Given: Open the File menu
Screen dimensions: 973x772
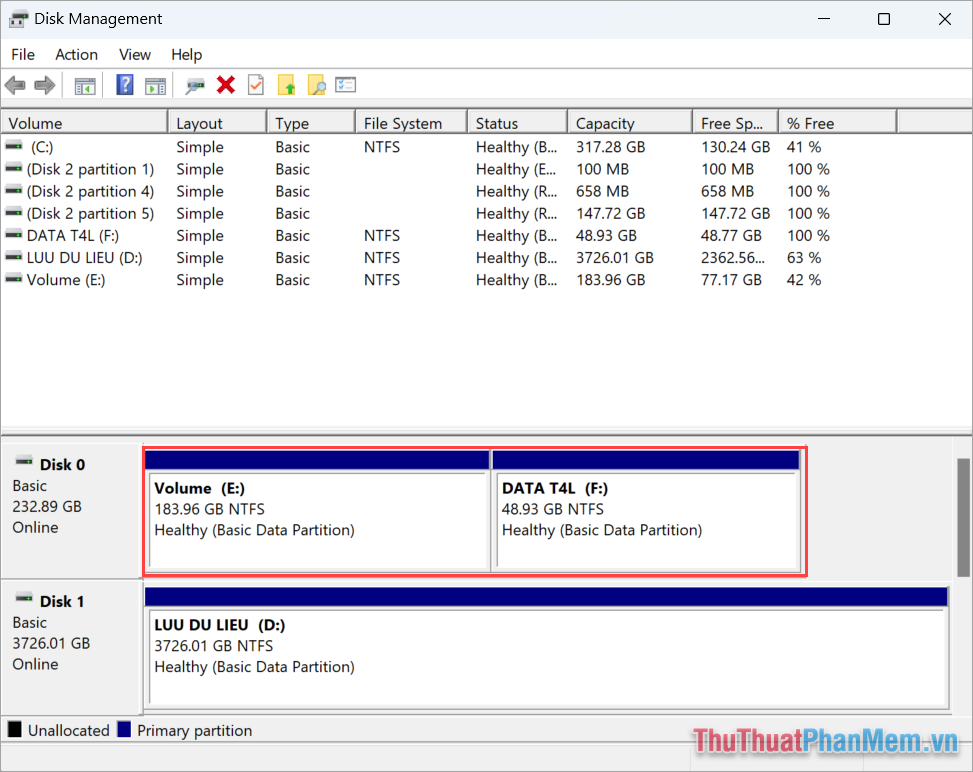Looking at the screenshot, I should click(x=22, y=54).
